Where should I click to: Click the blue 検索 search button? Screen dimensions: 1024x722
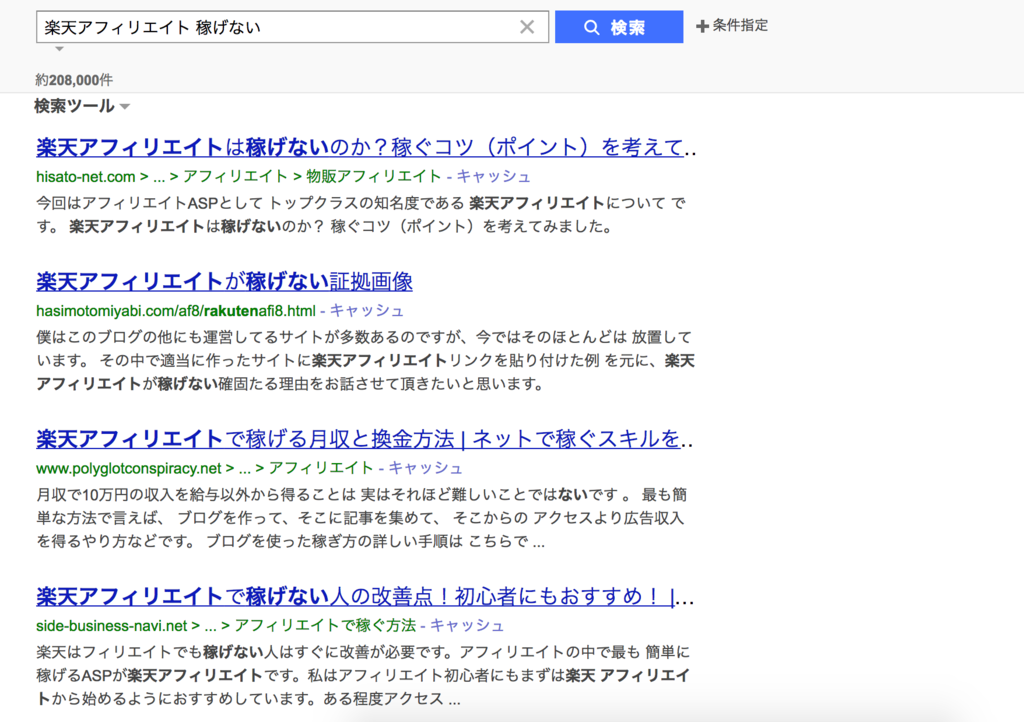pos(619,27)
